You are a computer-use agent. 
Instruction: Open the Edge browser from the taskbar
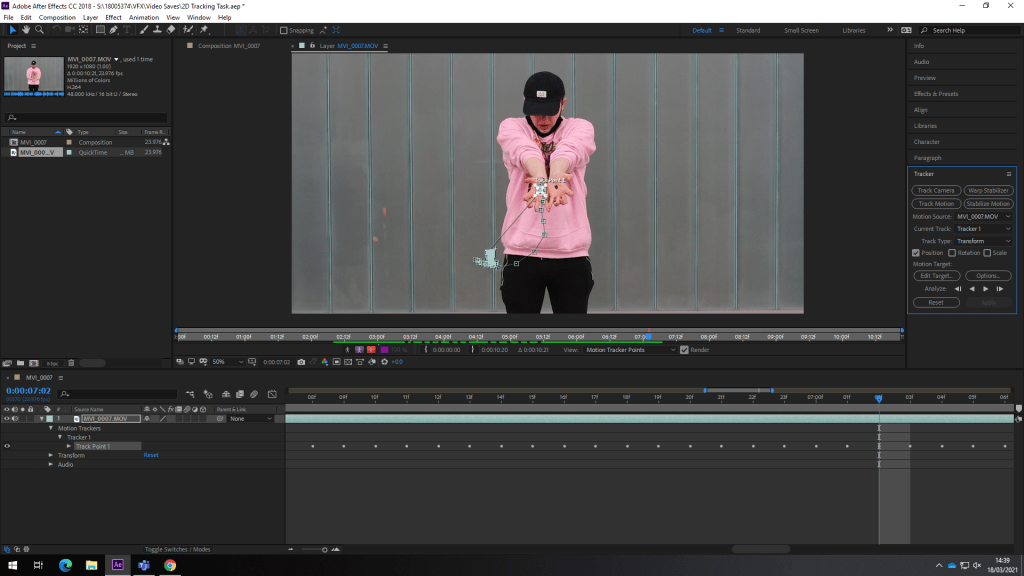(64, 565)
